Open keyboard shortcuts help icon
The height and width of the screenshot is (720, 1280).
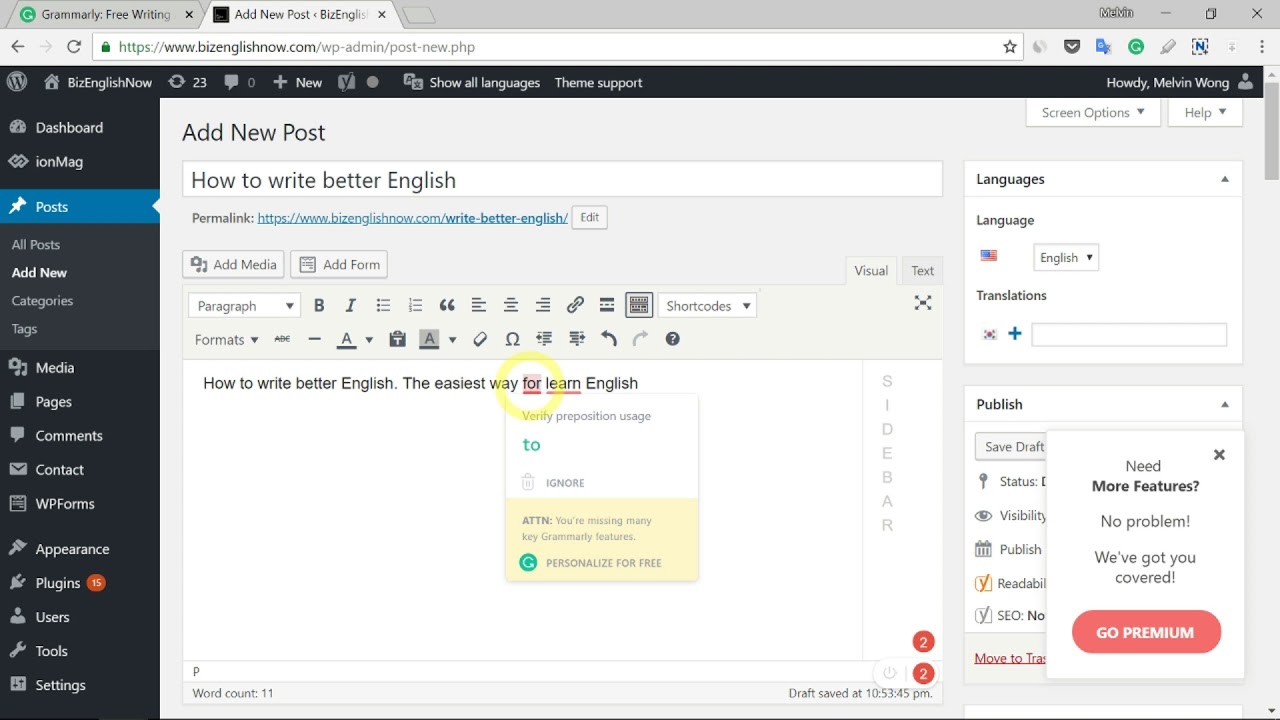coord(672,339)
